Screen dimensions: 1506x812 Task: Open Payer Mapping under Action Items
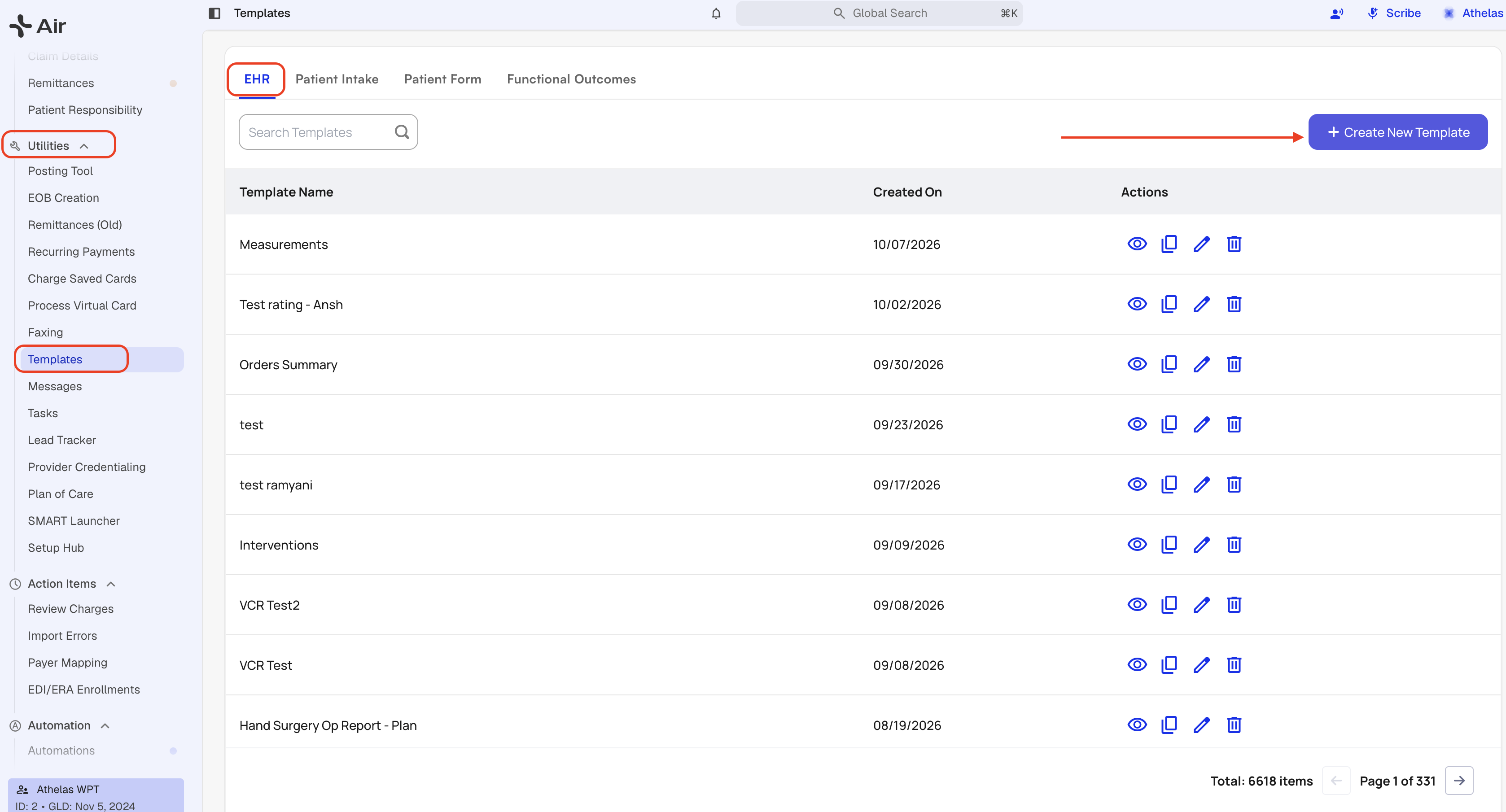67,663
